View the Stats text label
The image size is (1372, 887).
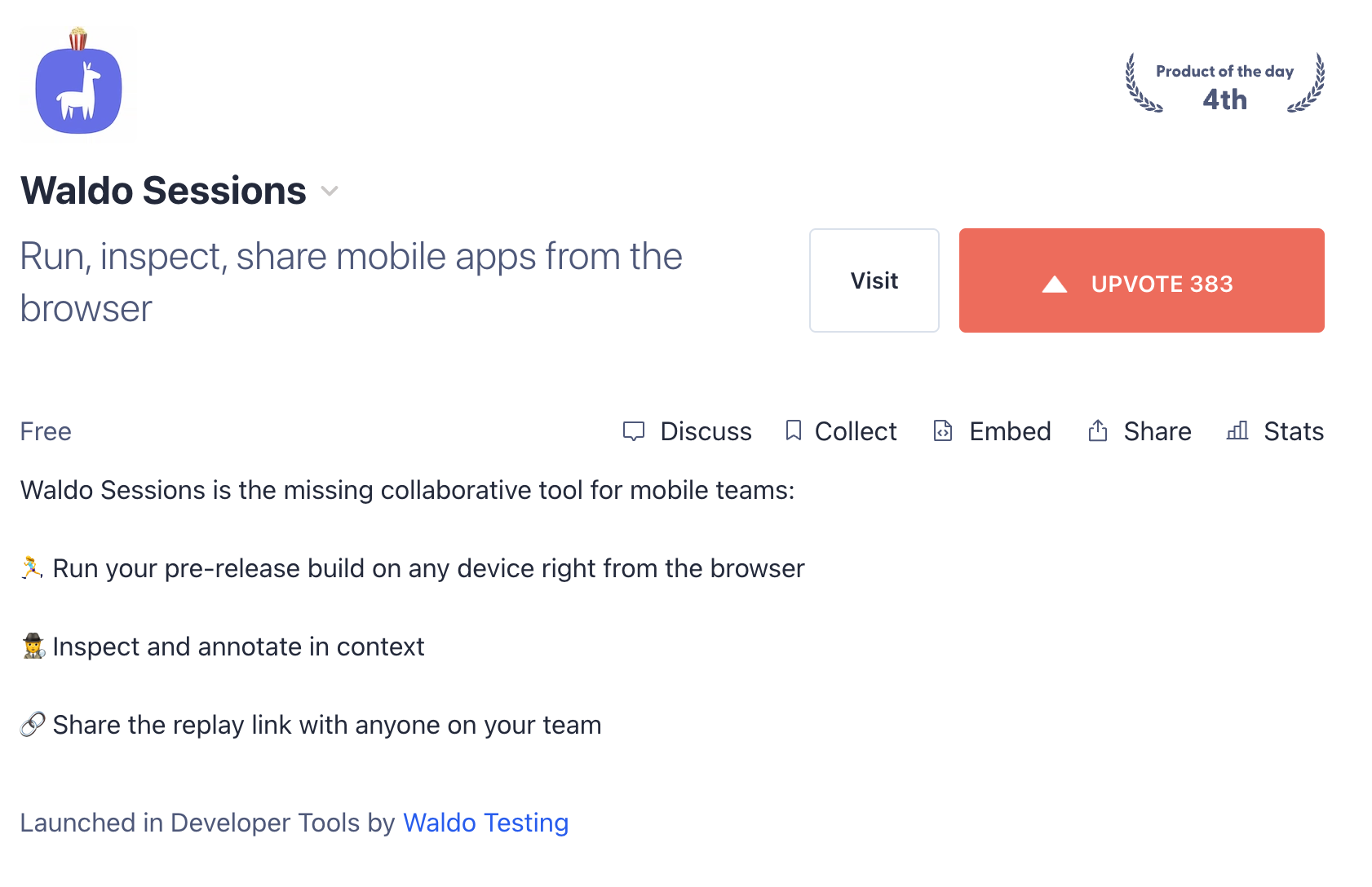click(1294, 431)
